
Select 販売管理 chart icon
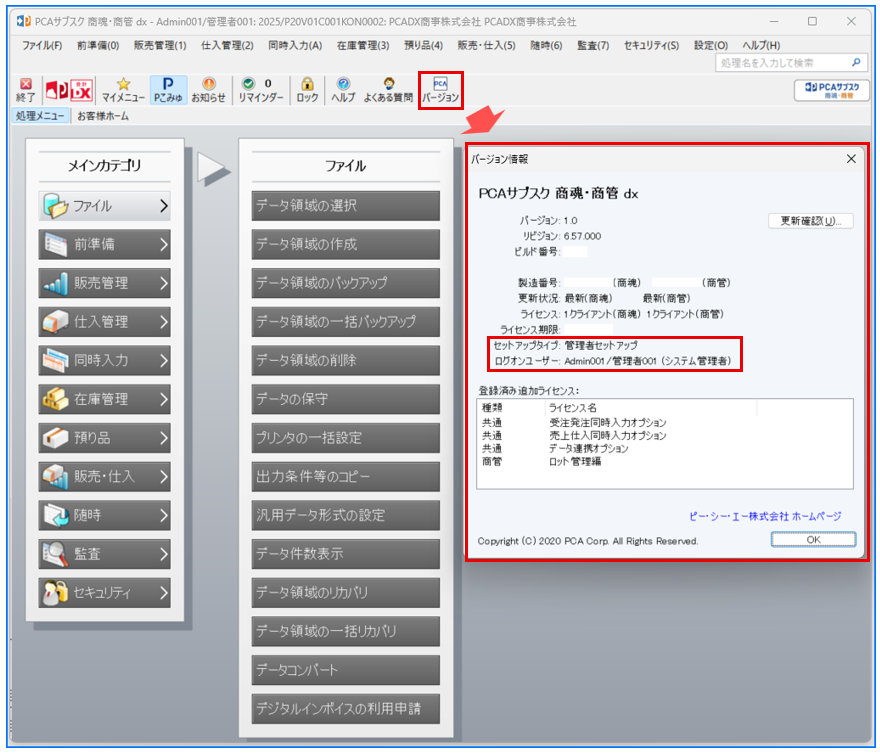click(56, 283)
